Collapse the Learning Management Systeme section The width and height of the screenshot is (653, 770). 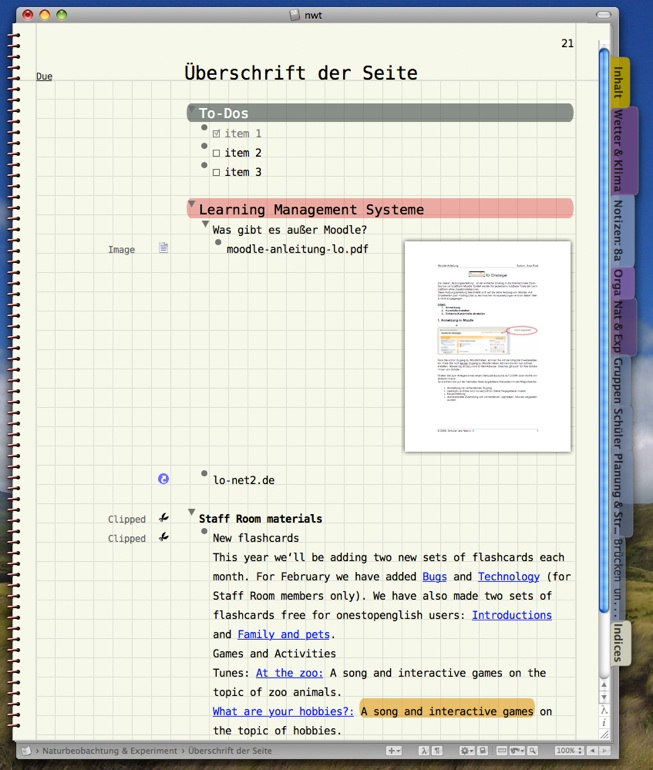[x=191, y=203]
